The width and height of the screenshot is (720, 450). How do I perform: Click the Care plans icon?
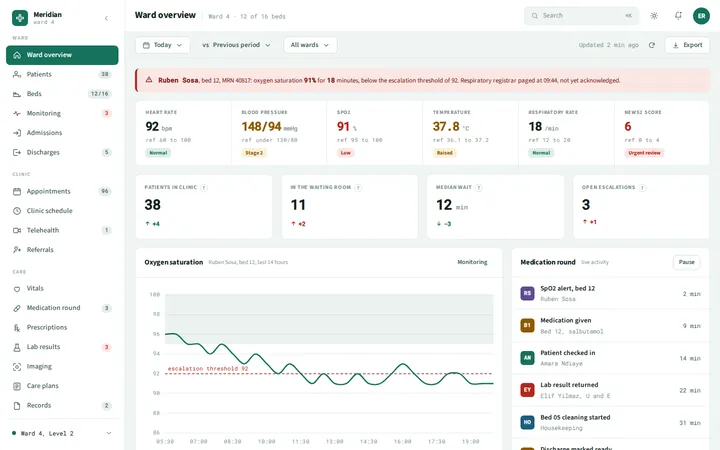point(17,386)
